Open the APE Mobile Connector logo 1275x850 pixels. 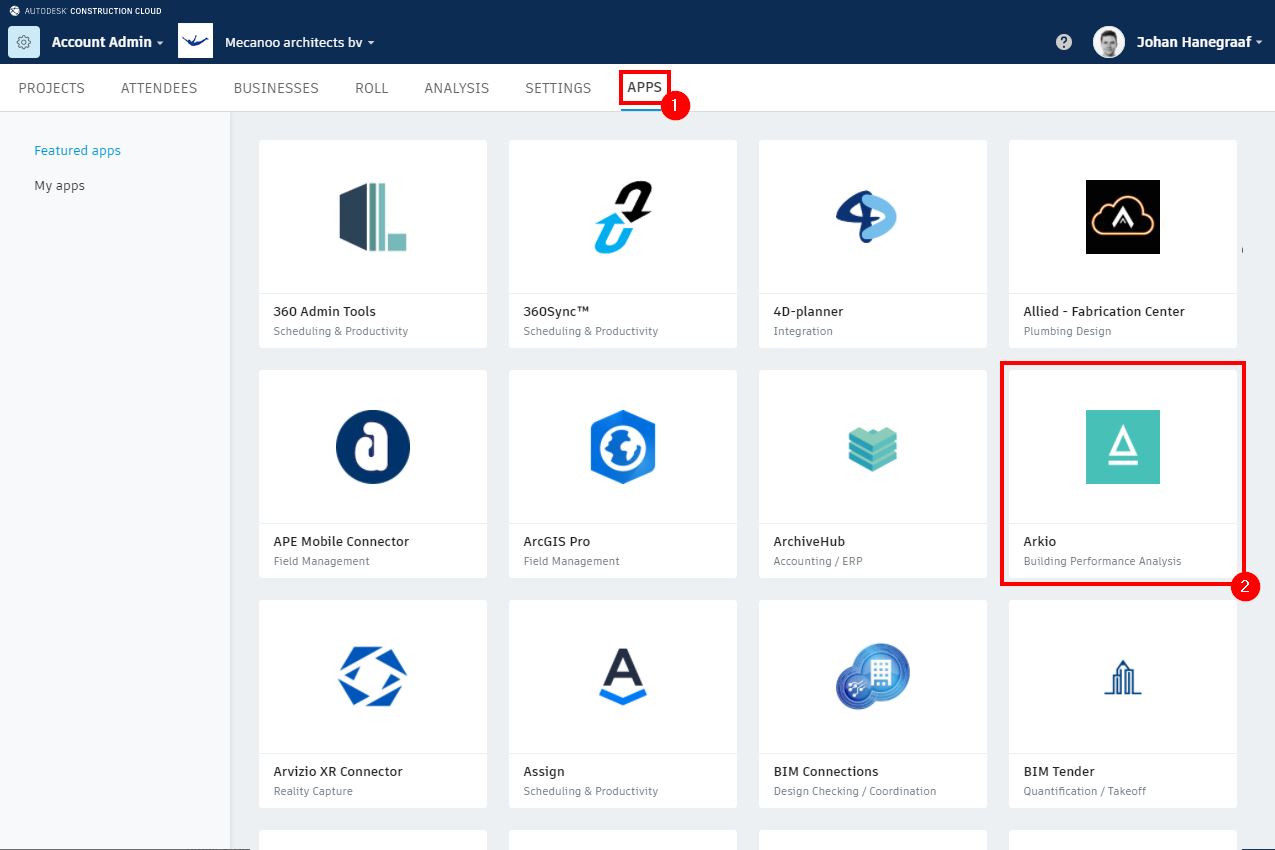373,447
